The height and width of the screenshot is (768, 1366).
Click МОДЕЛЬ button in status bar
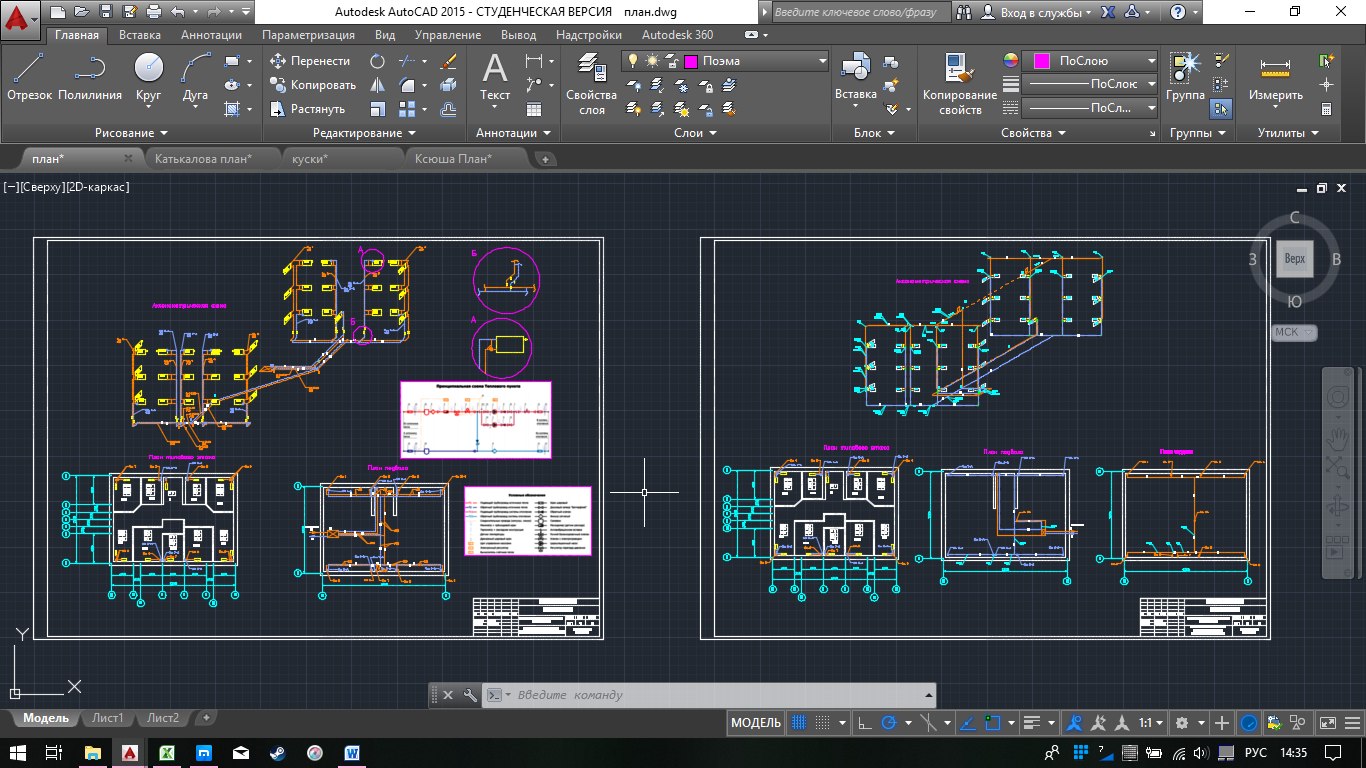tap(756, 723)
